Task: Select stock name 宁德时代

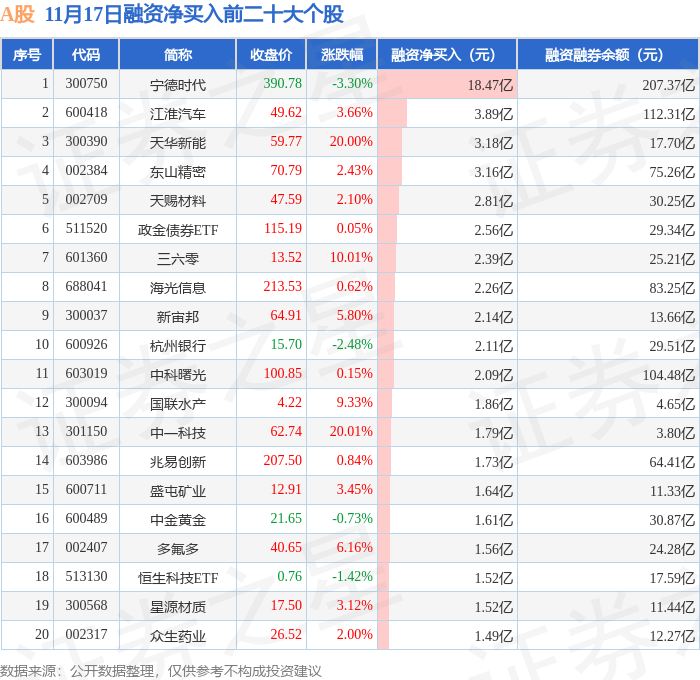Action: click(x=178, y=84)
